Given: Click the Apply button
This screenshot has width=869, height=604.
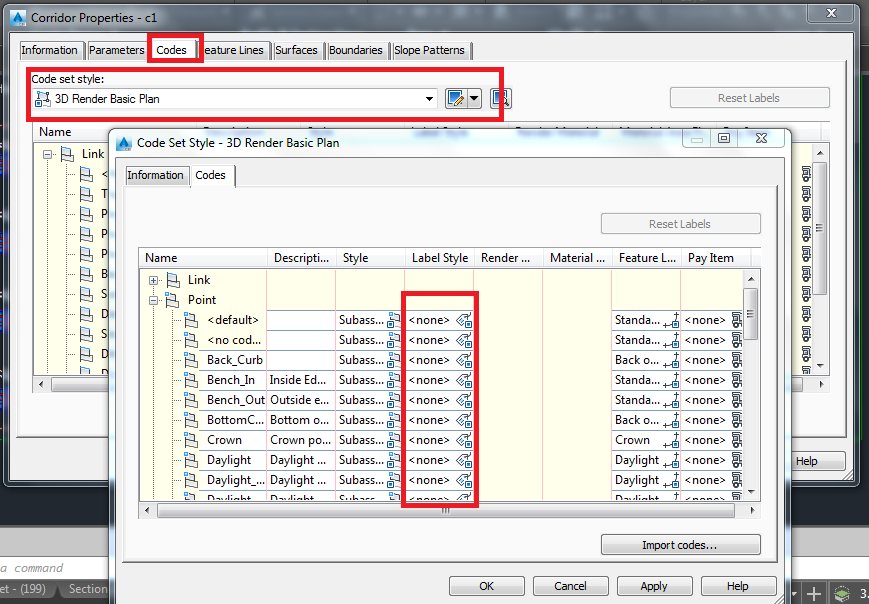Looking at the screenshot, I should pyautogui.click(x=654, y=586).
